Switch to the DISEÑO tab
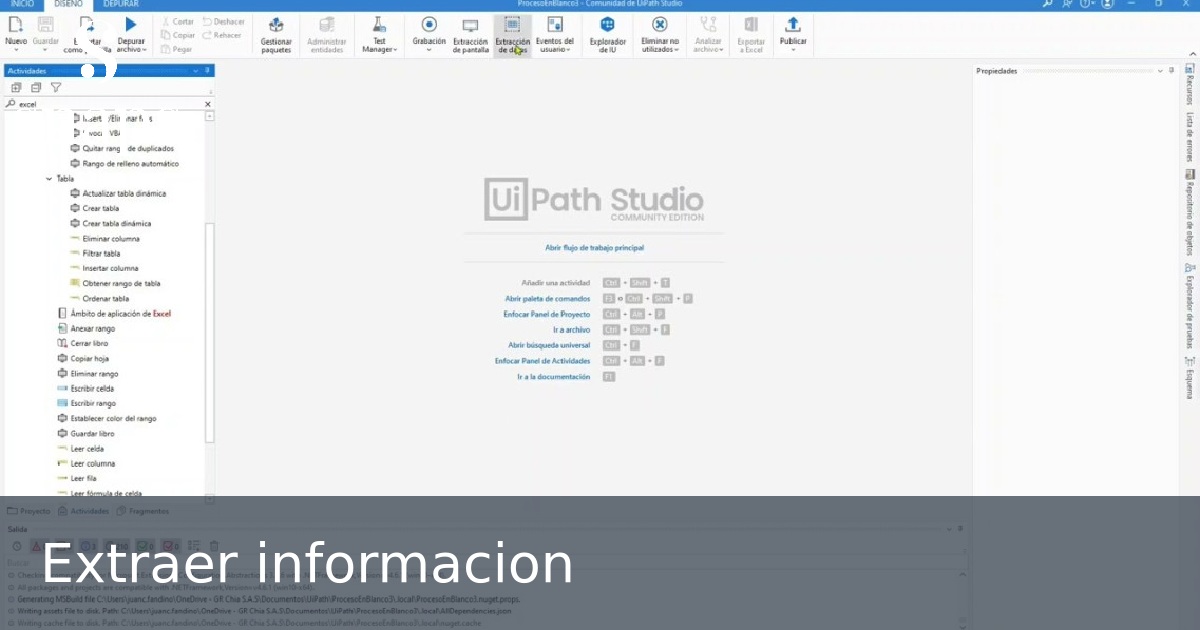The height and width of the screenshot is (630, 1200). (69, 4)
